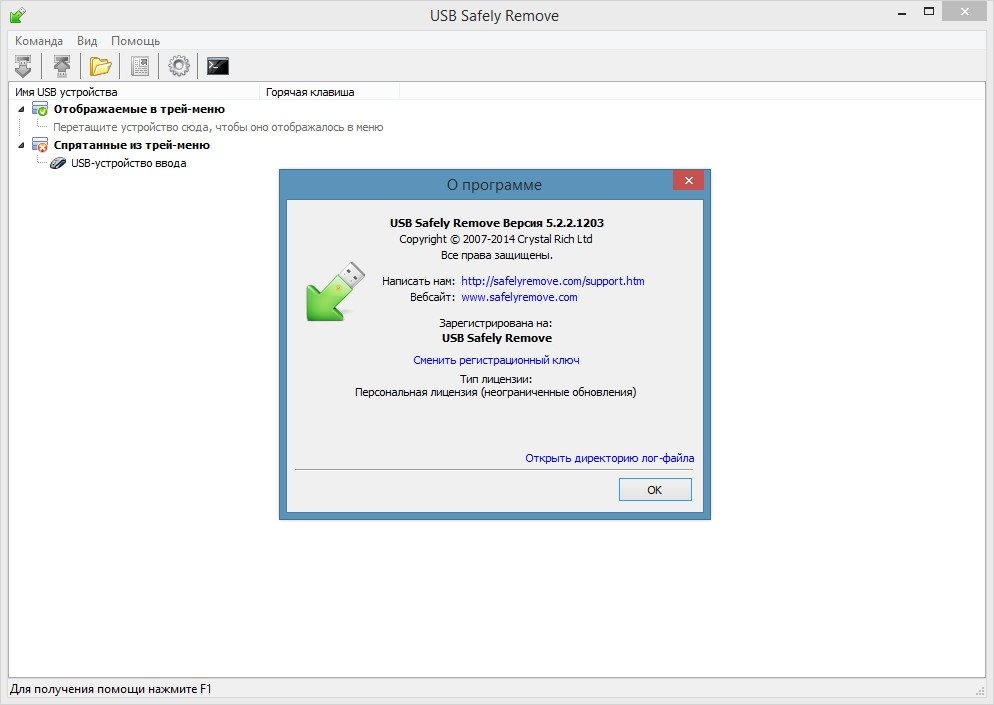Select the USB-устройство ввода device entry
The width and height of the screenshot is (994, 705).
[x=128, y=163]
